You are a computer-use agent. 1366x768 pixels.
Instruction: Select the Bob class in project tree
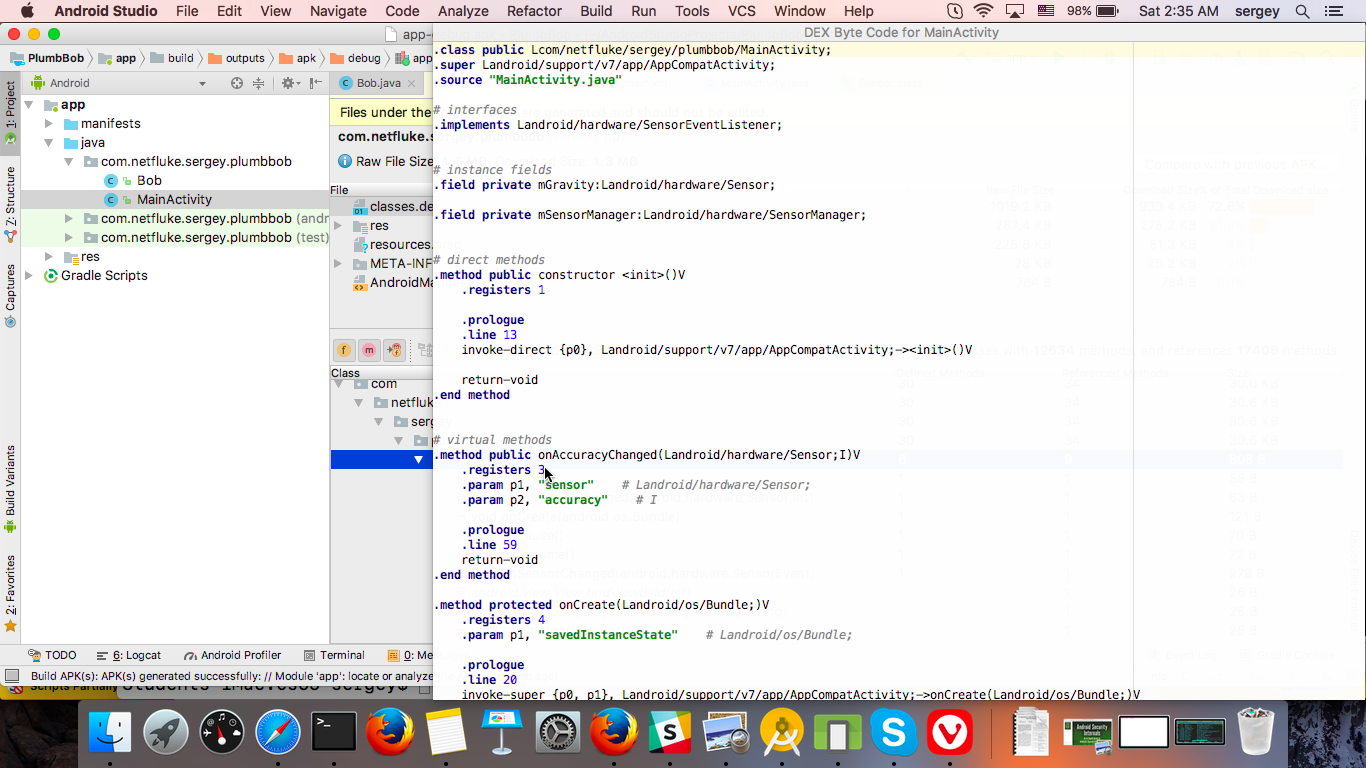149,181
